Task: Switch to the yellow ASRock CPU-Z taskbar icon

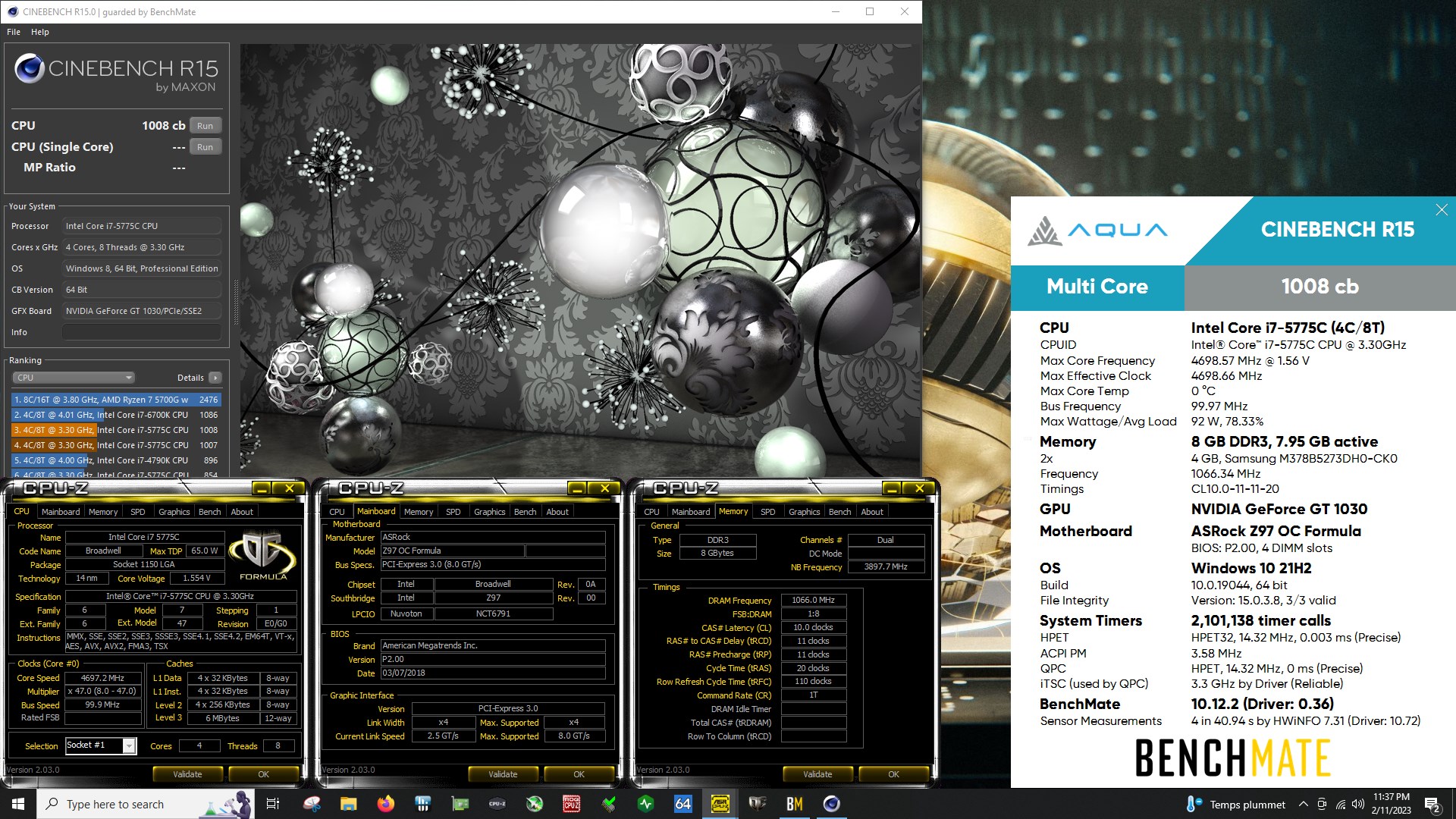Action: 720,804
